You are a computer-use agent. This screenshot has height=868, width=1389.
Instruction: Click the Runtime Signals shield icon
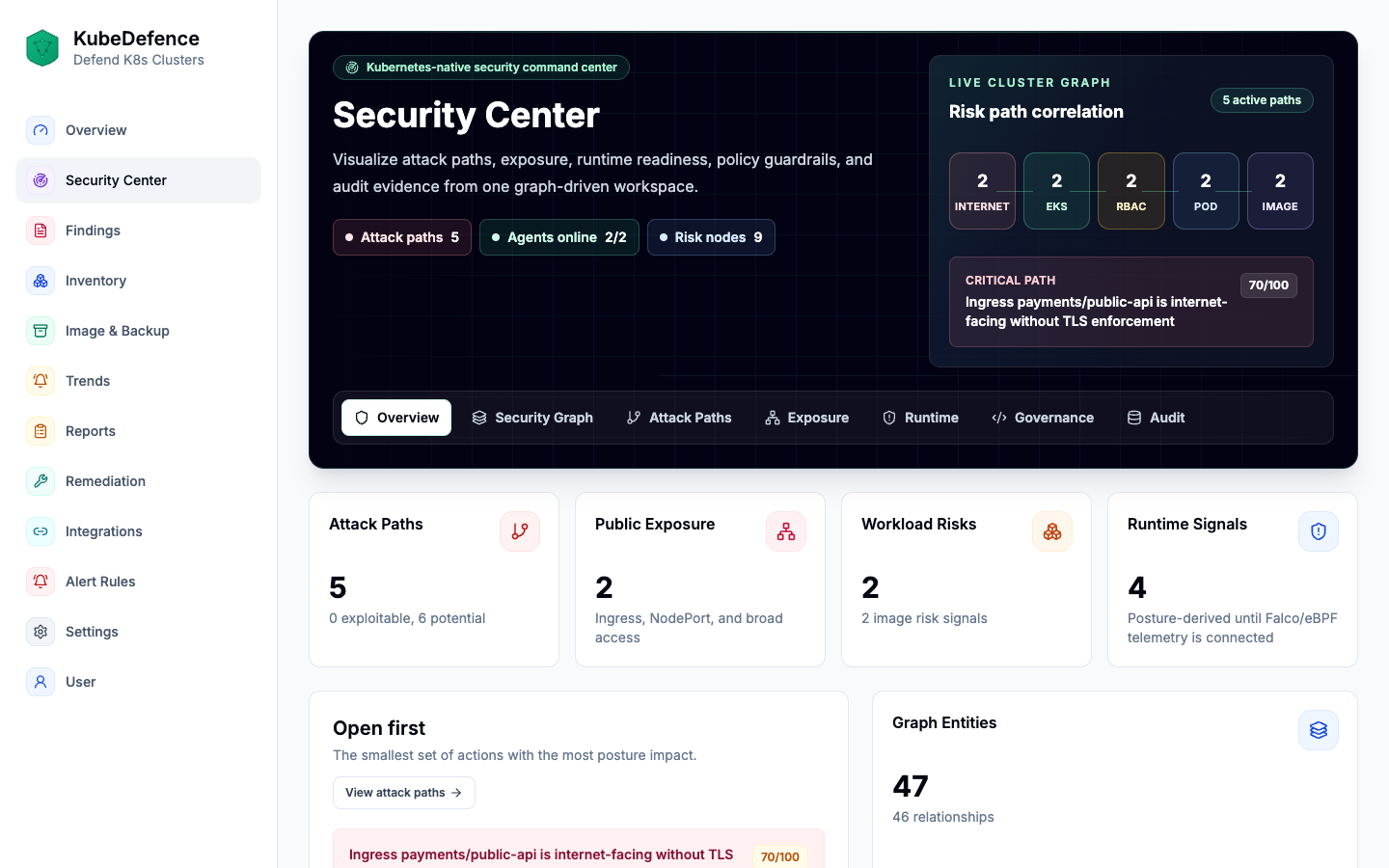pos(1319,531)
